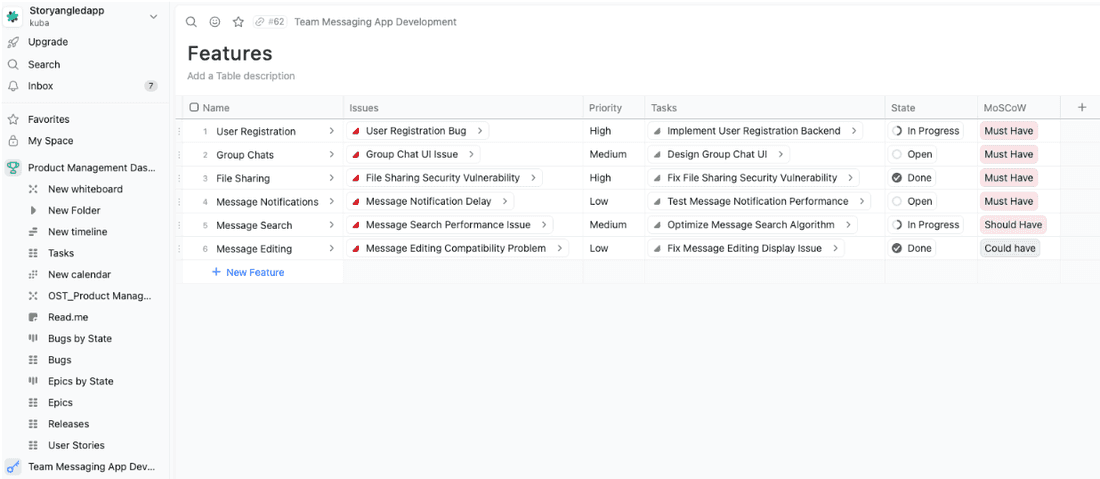Click the Tasks column header
This screenshot has height=479, width=1100.
(765, 107)
